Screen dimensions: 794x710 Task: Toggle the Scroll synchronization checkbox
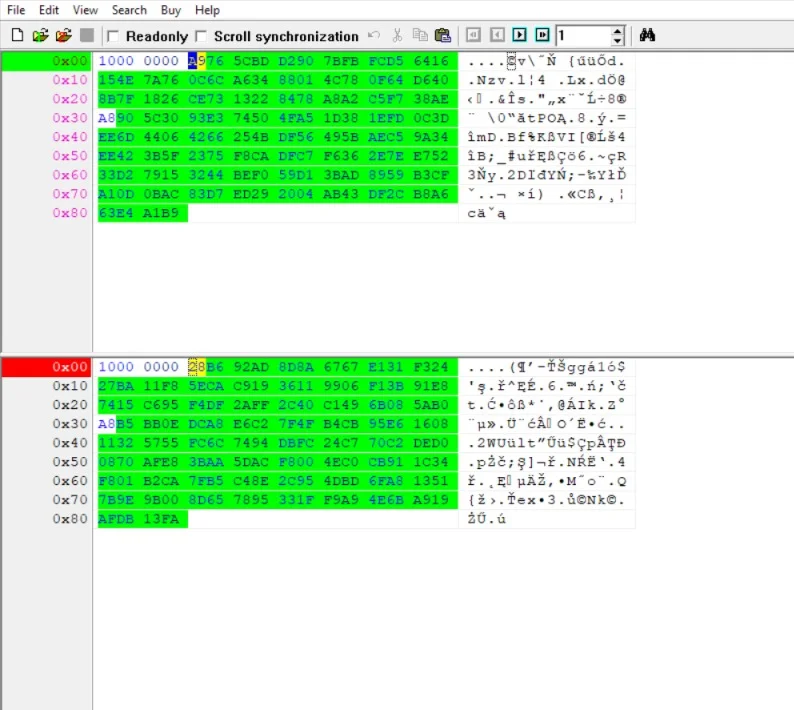[x=201, y=37]
